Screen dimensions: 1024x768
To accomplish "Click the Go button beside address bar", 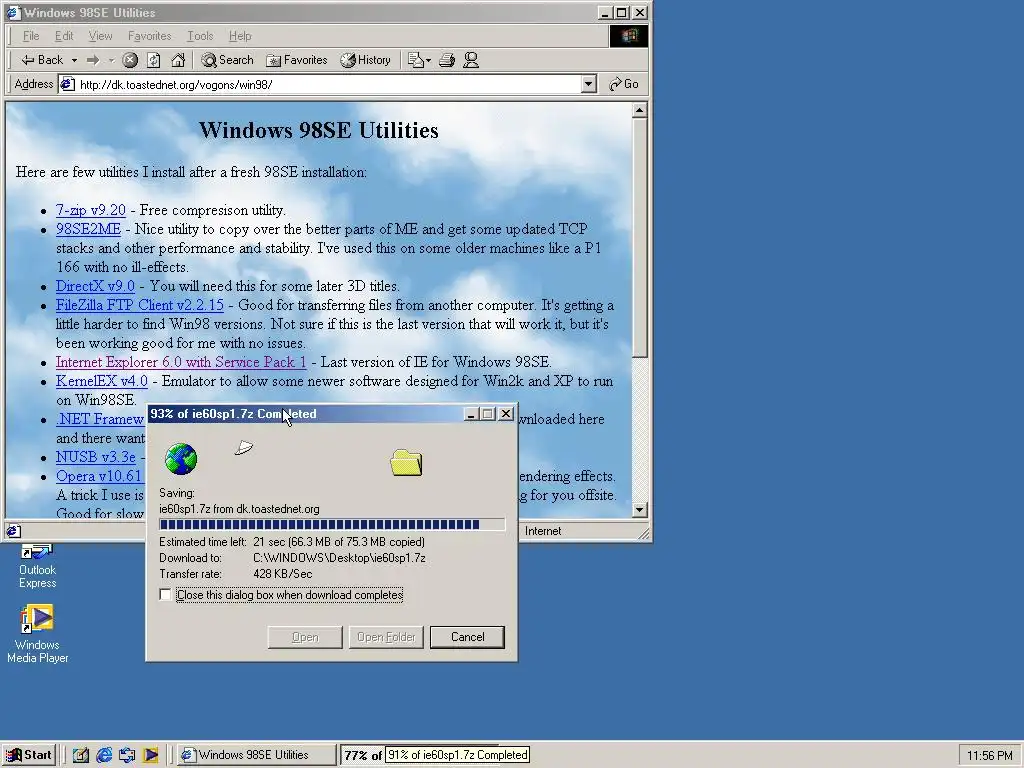I will tap(624, 84).
